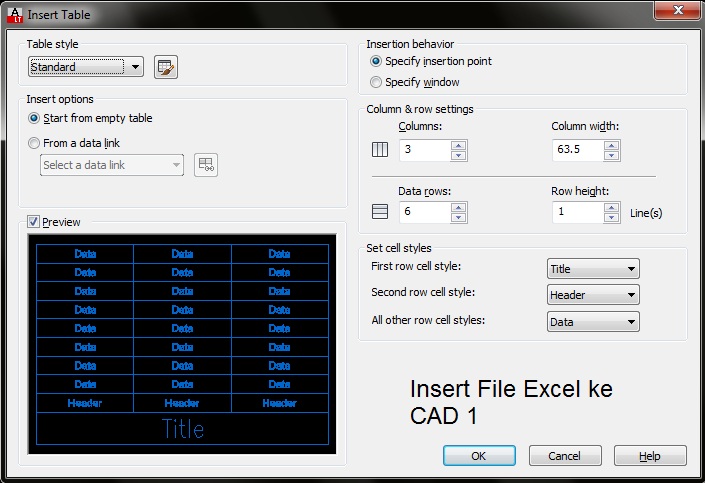Decrease the Columns count

click(x=459, y=156)
